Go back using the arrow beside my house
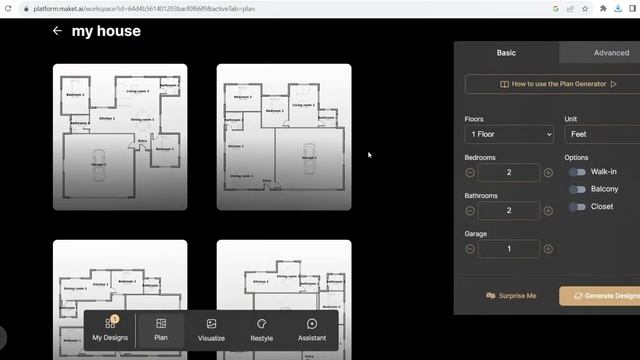The image size is (640, 360). pyautogui.click(x=57, y=31)
